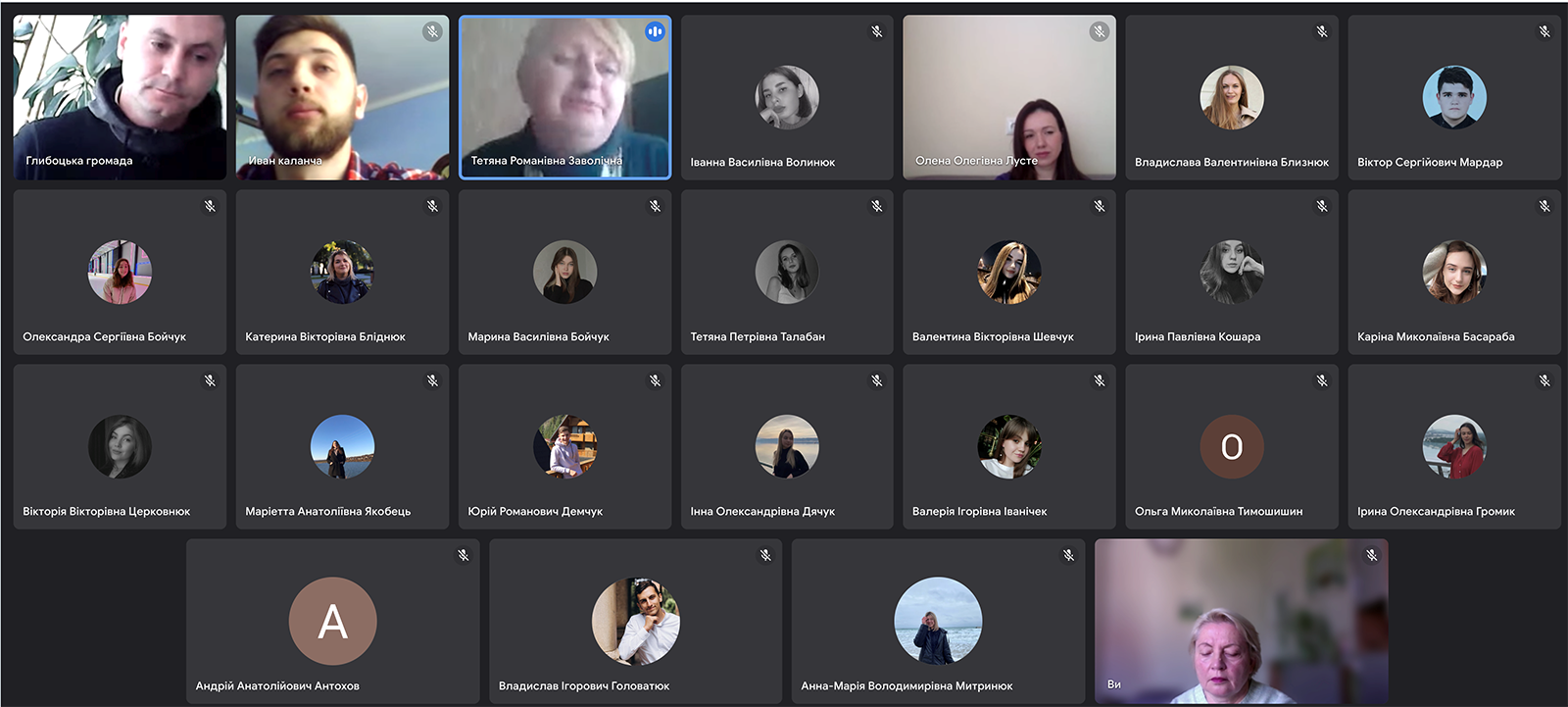Image resolution: width=1568 pixels, height=707 pixels.
Task: Click muted mic icon on Олена Олегівна Лусте tile
Action: pyautogui.click(x=1100, y=31)
